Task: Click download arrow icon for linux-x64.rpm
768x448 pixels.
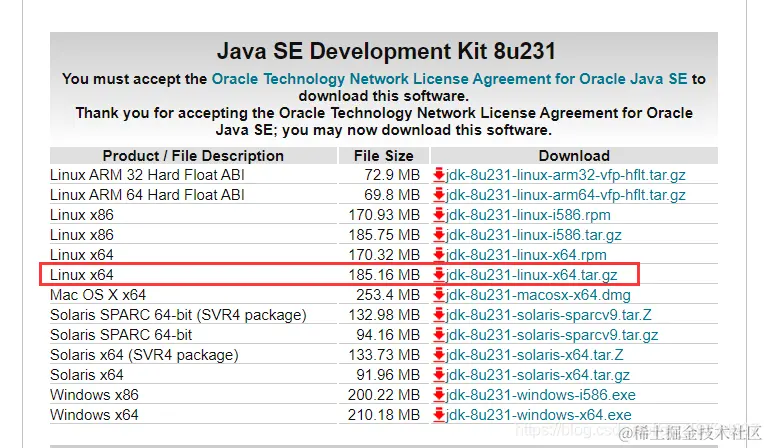Action: (439, 255)
